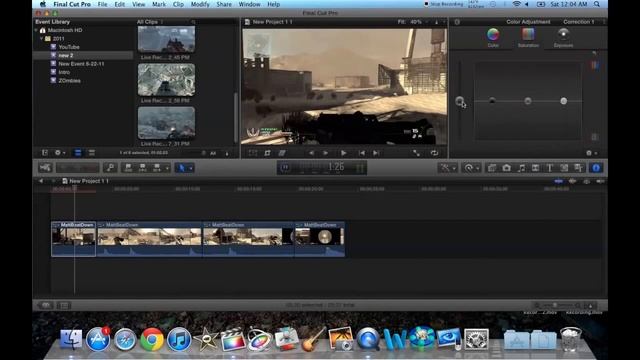Select the ZOmbies event
This screenshot has width=640, height=360.
pos(69,80)
